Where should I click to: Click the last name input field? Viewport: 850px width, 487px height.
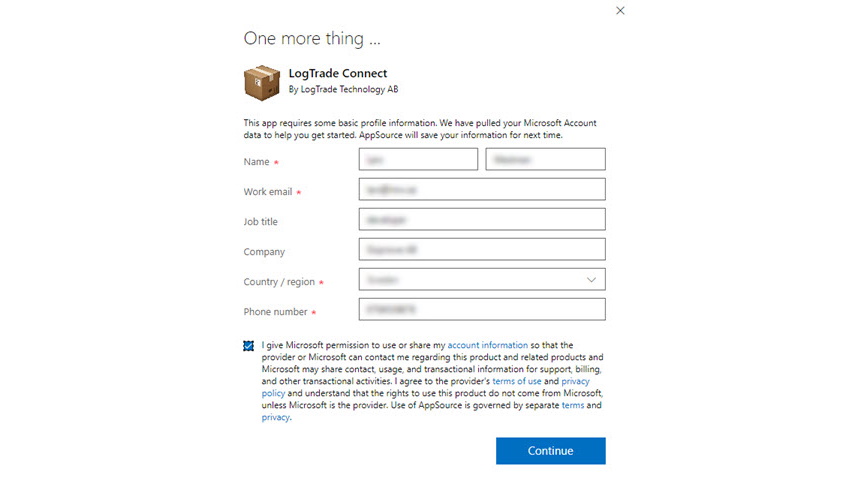click(545, 159)
